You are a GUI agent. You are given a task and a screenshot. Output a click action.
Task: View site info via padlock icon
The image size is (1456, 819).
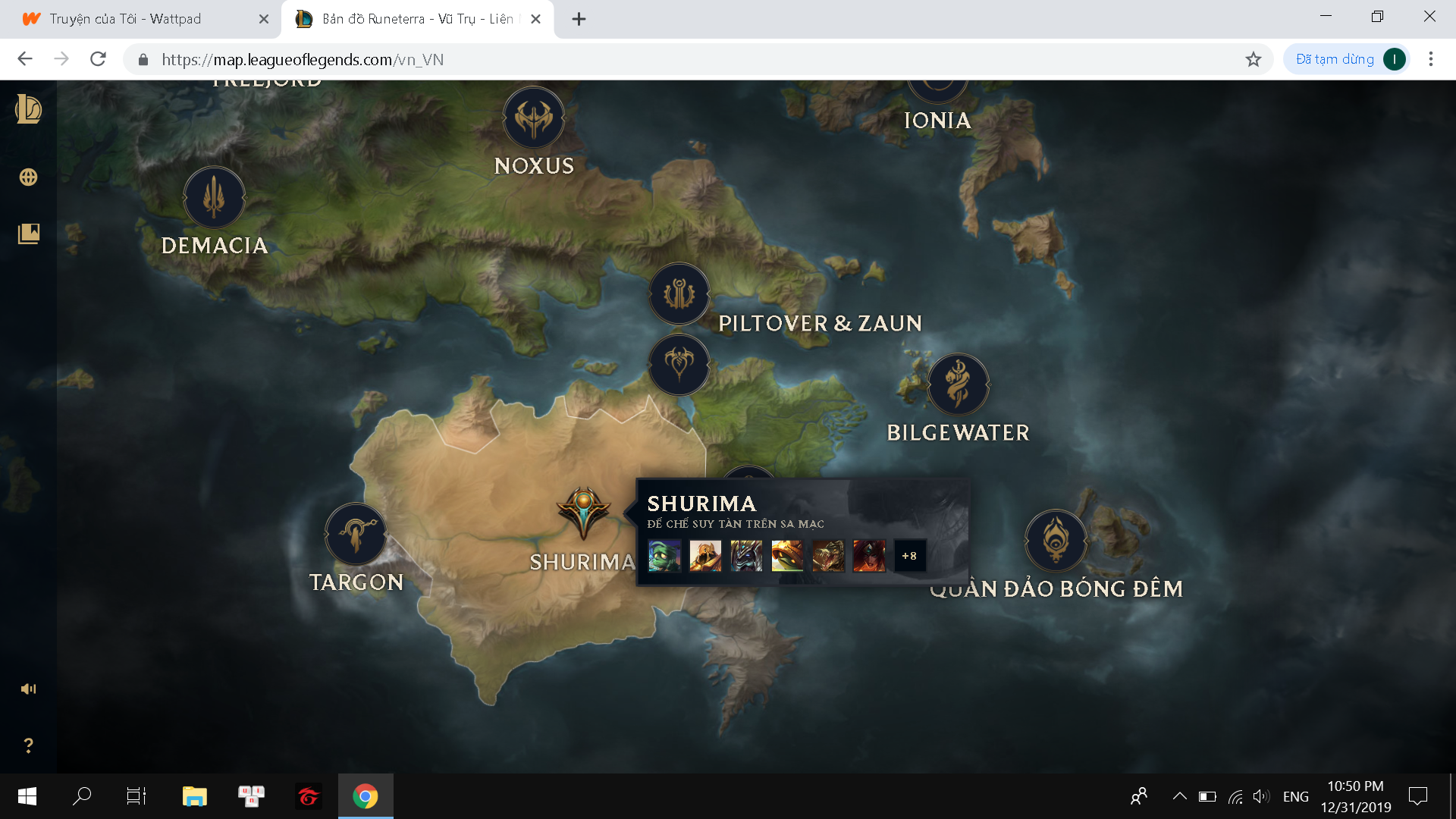coord(143,59)
